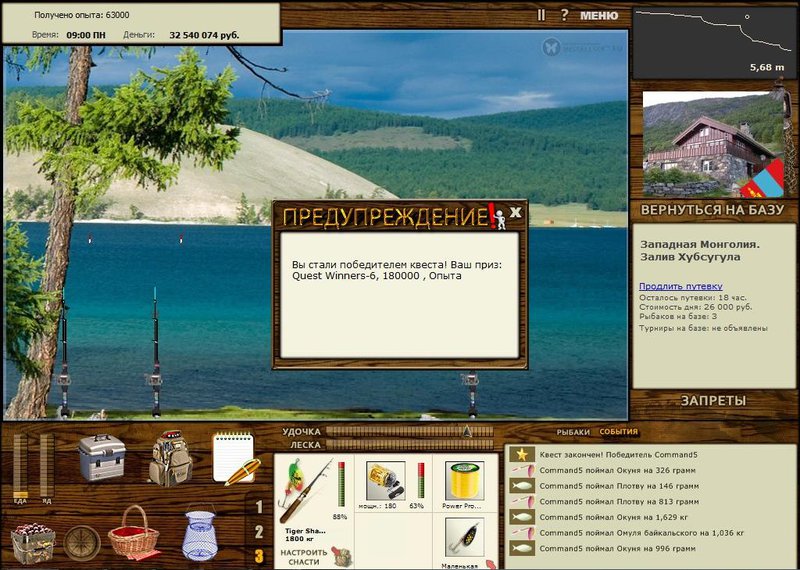This screenshot has height=570, width=800.
Task: Click the ЕДА level gauge
Action: point(20,466)
